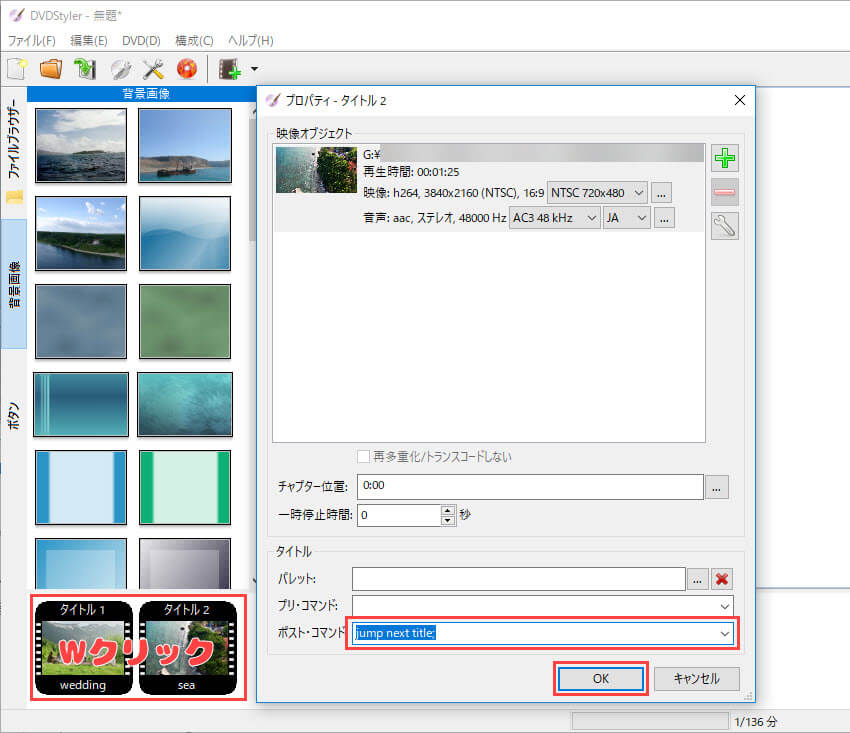This screenshot has width=850, height=733.
Task: Click the キャンセル button
Action: click(x=697, y=678)
